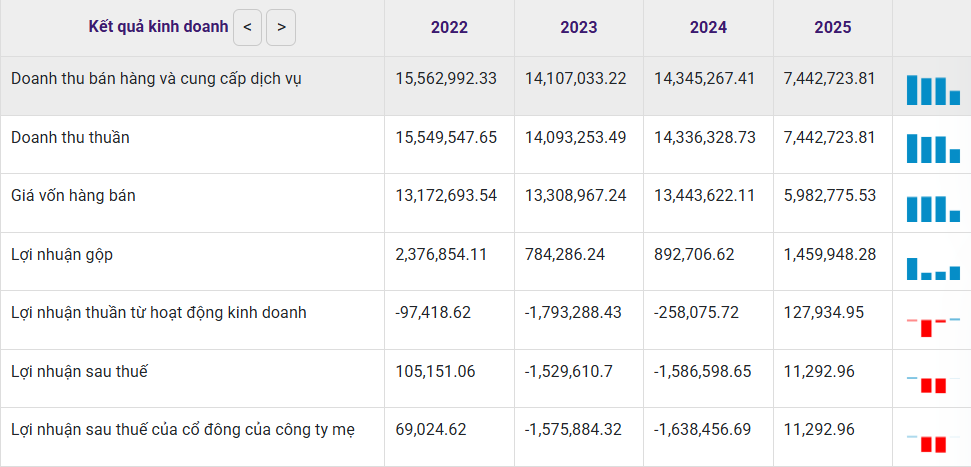Click the Lợi nhuận gộp row label
This screenshot has height=467, width=971.
click(x=62, y=255)
